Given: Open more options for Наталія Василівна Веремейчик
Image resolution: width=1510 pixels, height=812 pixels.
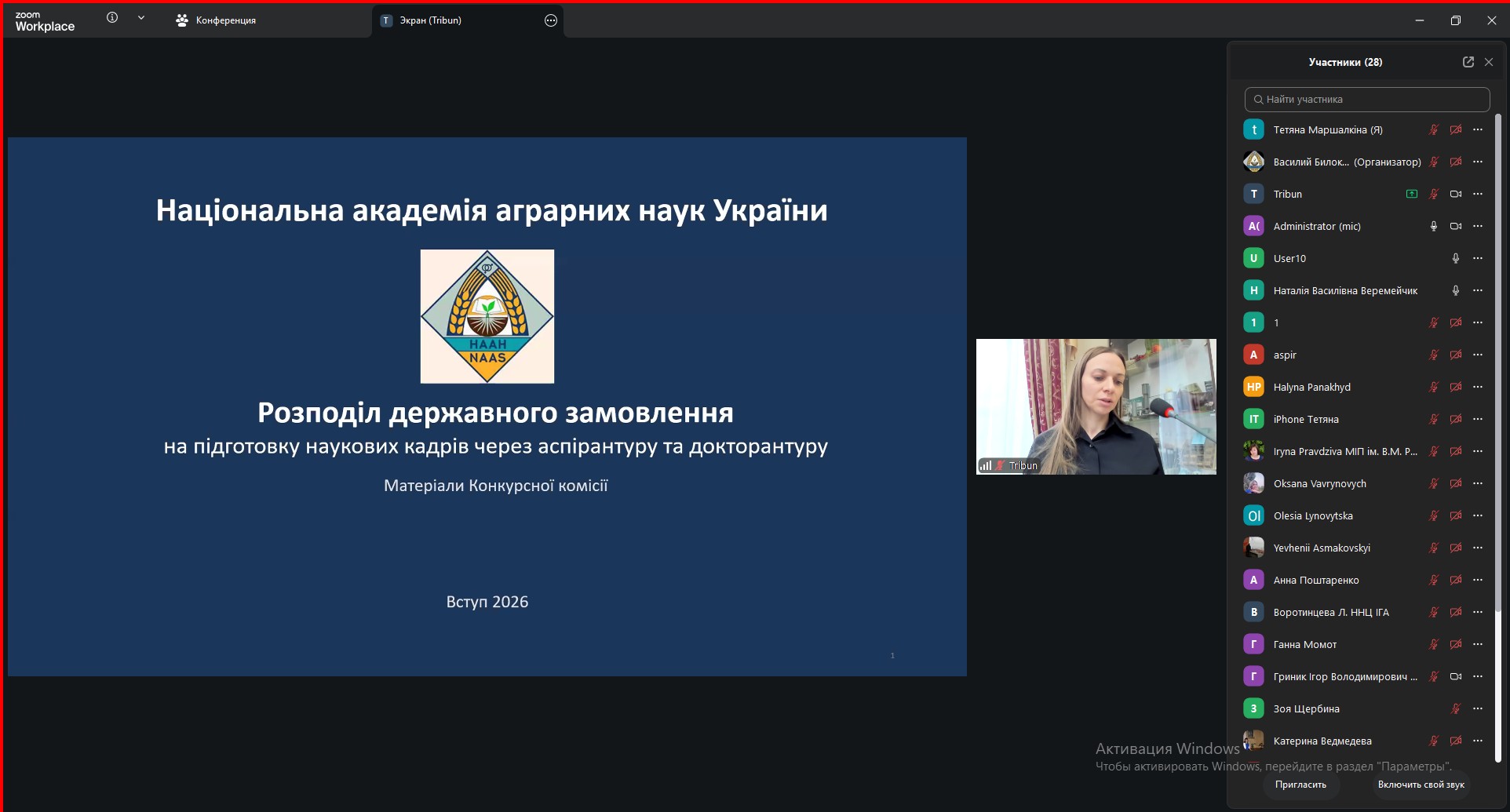Looking at the screenshot, I should [1478, 290].
